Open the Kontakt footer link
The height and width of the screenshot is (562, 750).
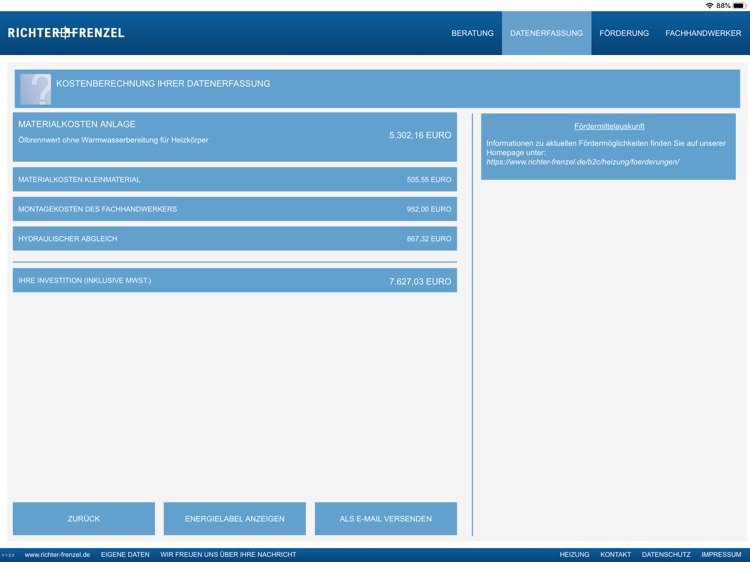(x=616, y=554)
